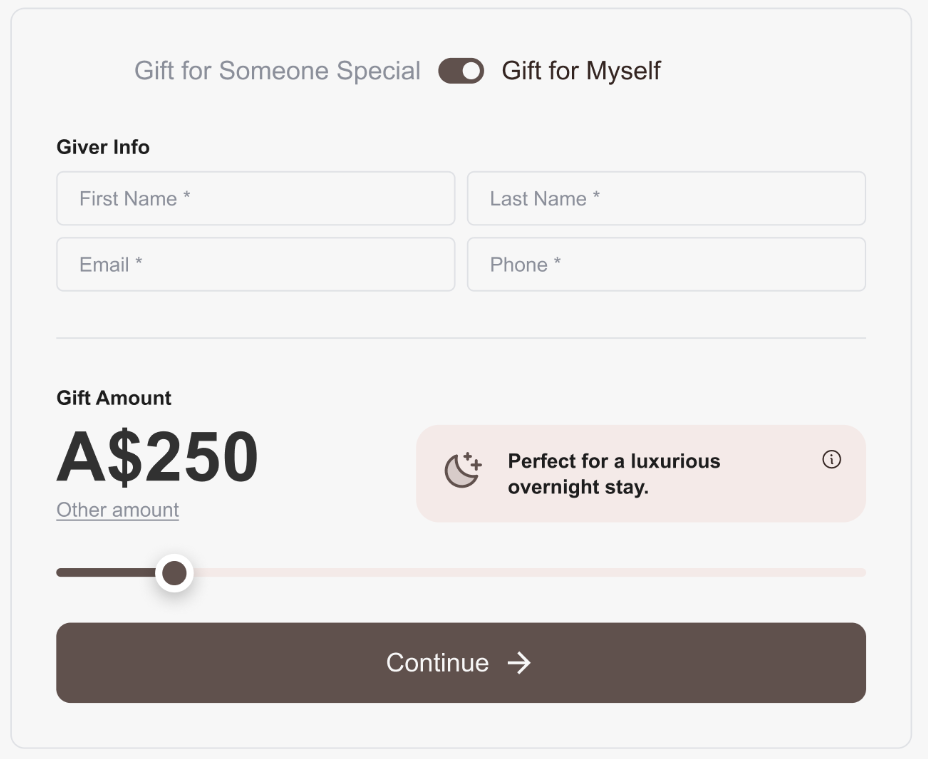Viewport: 928px width, 759px height.
Task: Select the "Gift for Someone Special" option label
Action: coord(277,70)
